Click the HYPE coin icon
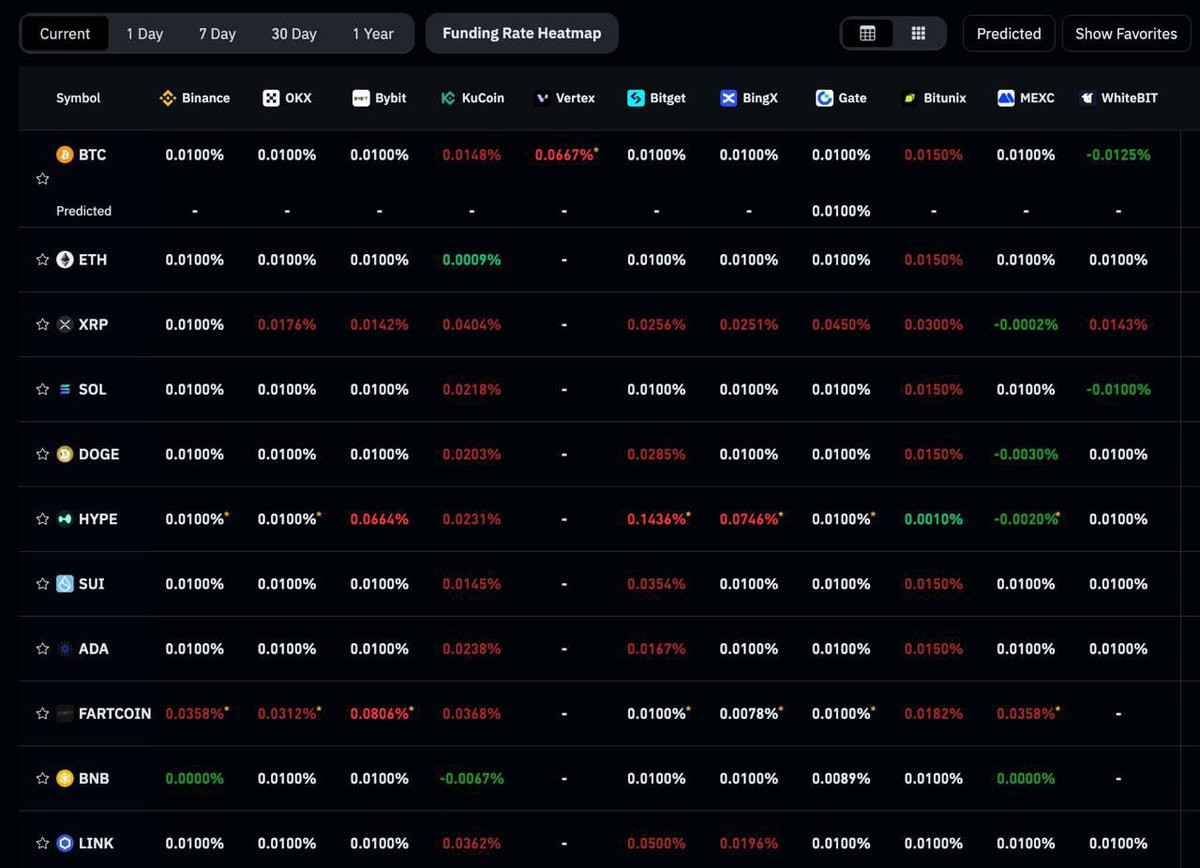 point(65,519)
